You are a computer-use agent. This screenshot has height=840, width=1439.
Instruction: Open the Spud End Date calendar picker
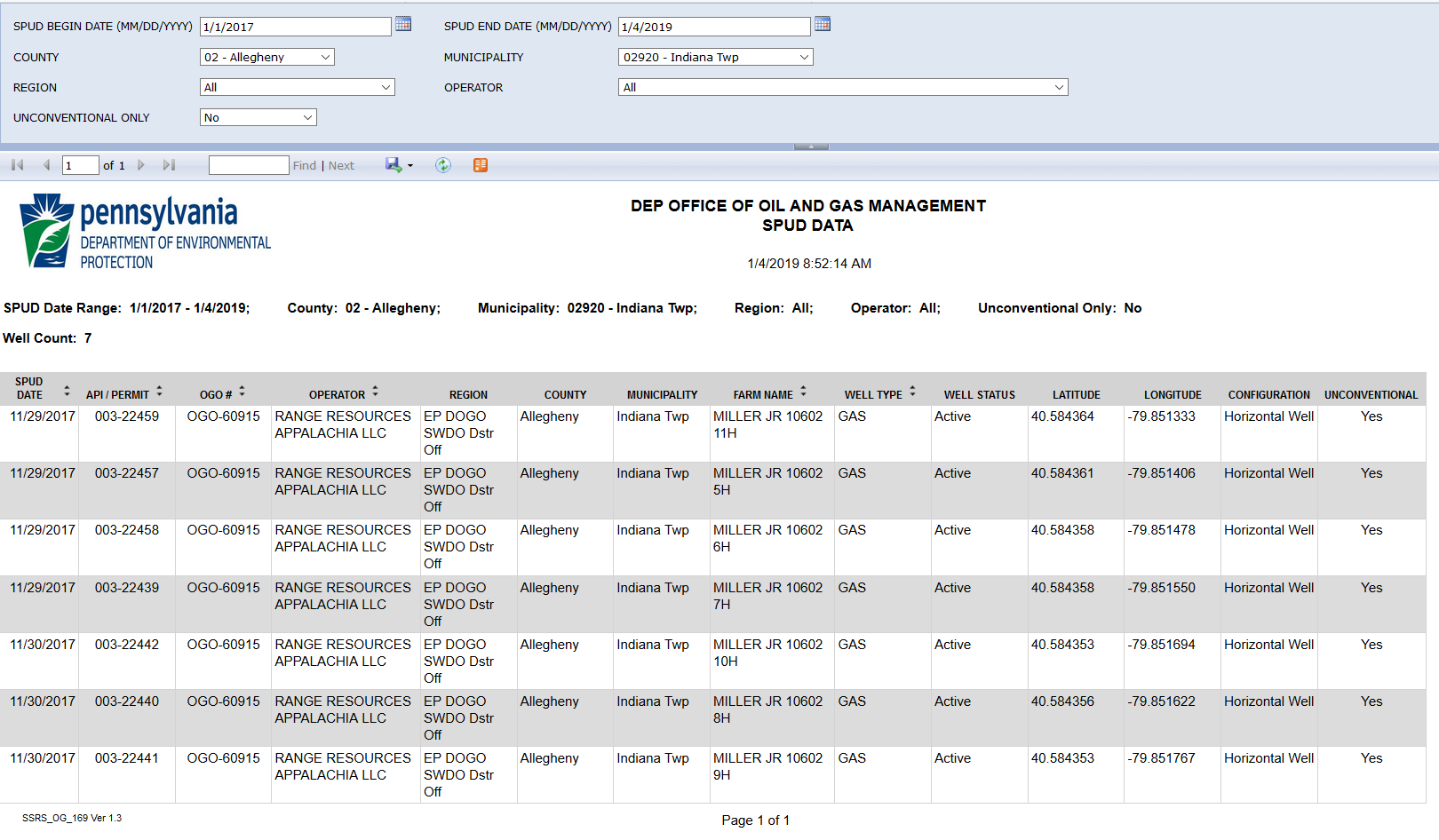[x=823, y=25]
